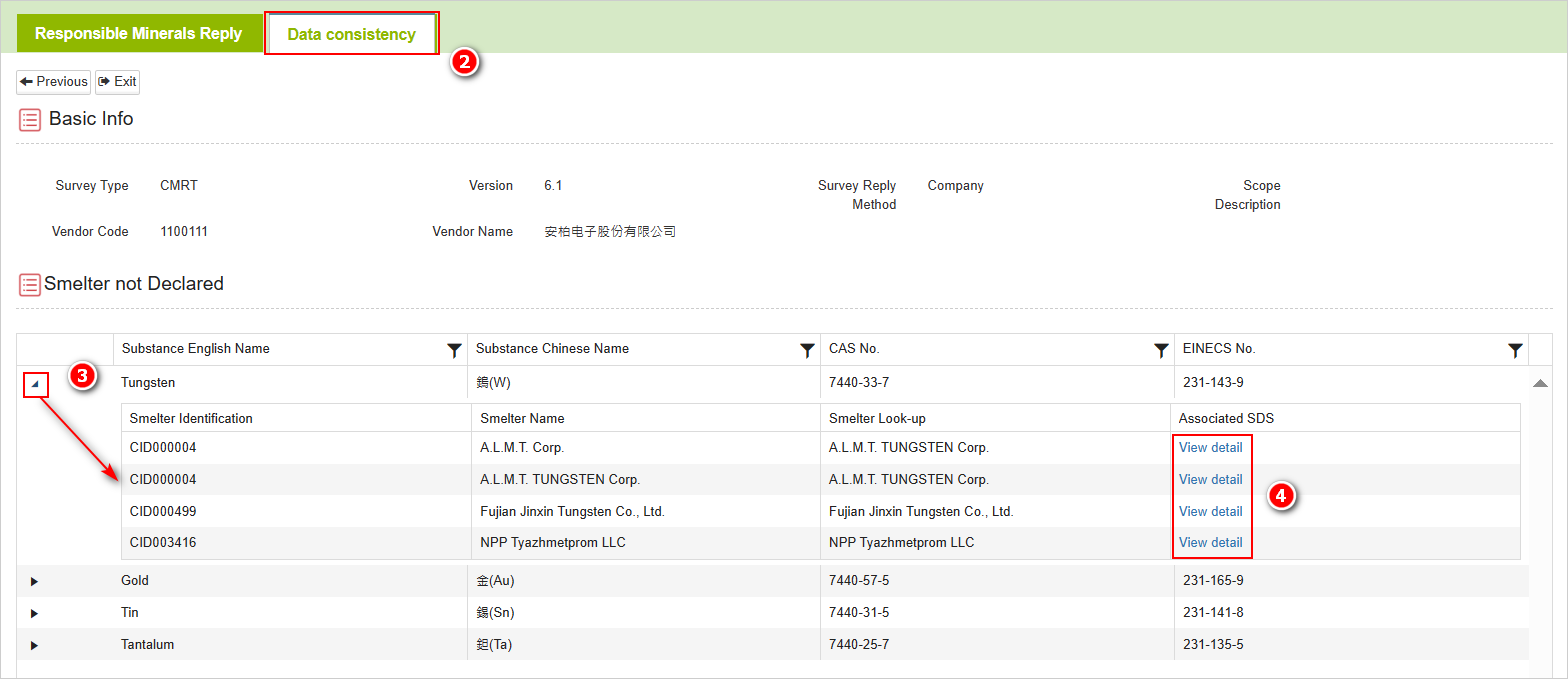Viewport: 1568px width, 679px height.
Task: Click Fujian Jinxin Tungsten in Smelter Name
Action: tap(572, 511)
